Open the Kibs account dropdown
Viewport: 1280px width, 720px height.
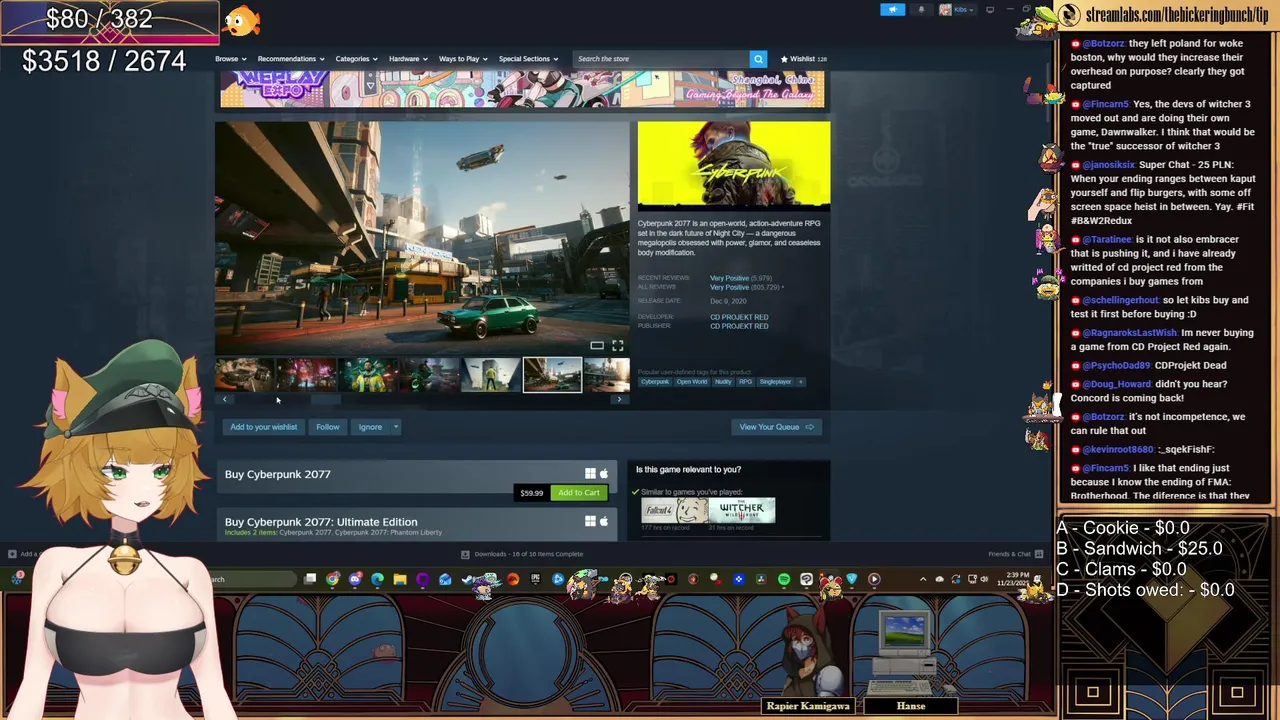pyautogui.click(x=957, y=10)
